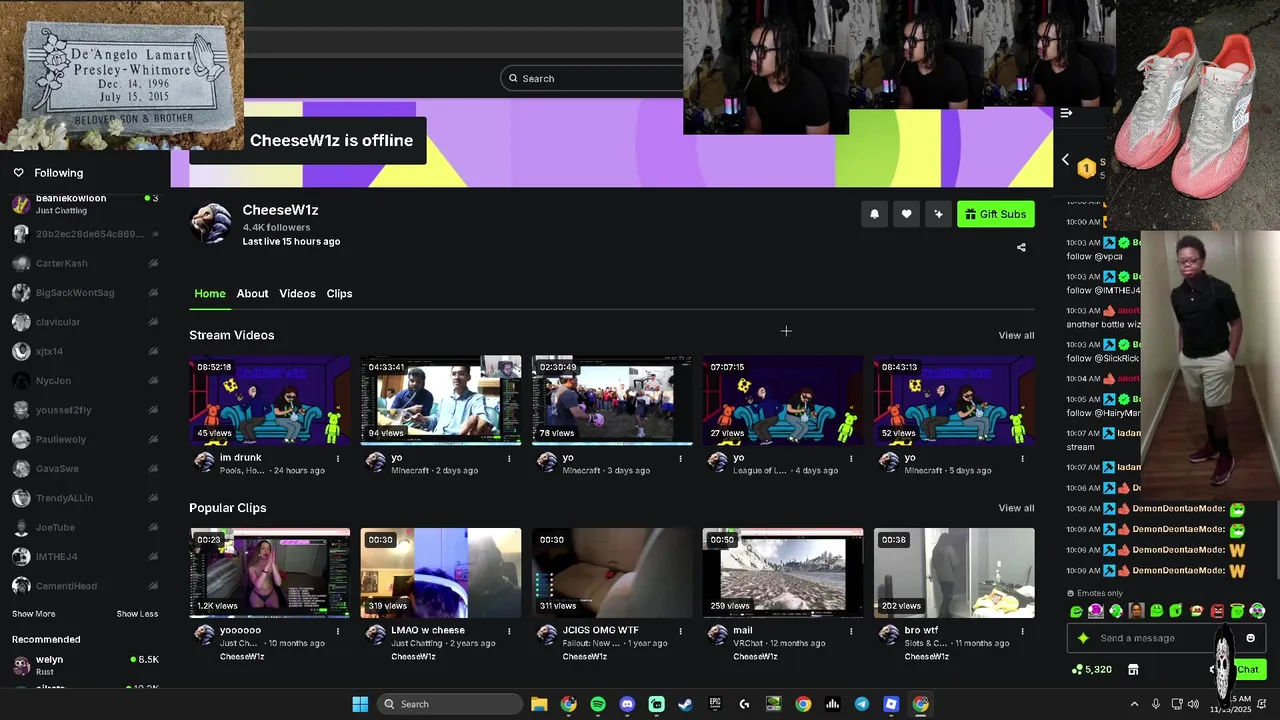The image size is (1280, 720).
Task: Click Show More in Following list
Action: tap(34, 614)
